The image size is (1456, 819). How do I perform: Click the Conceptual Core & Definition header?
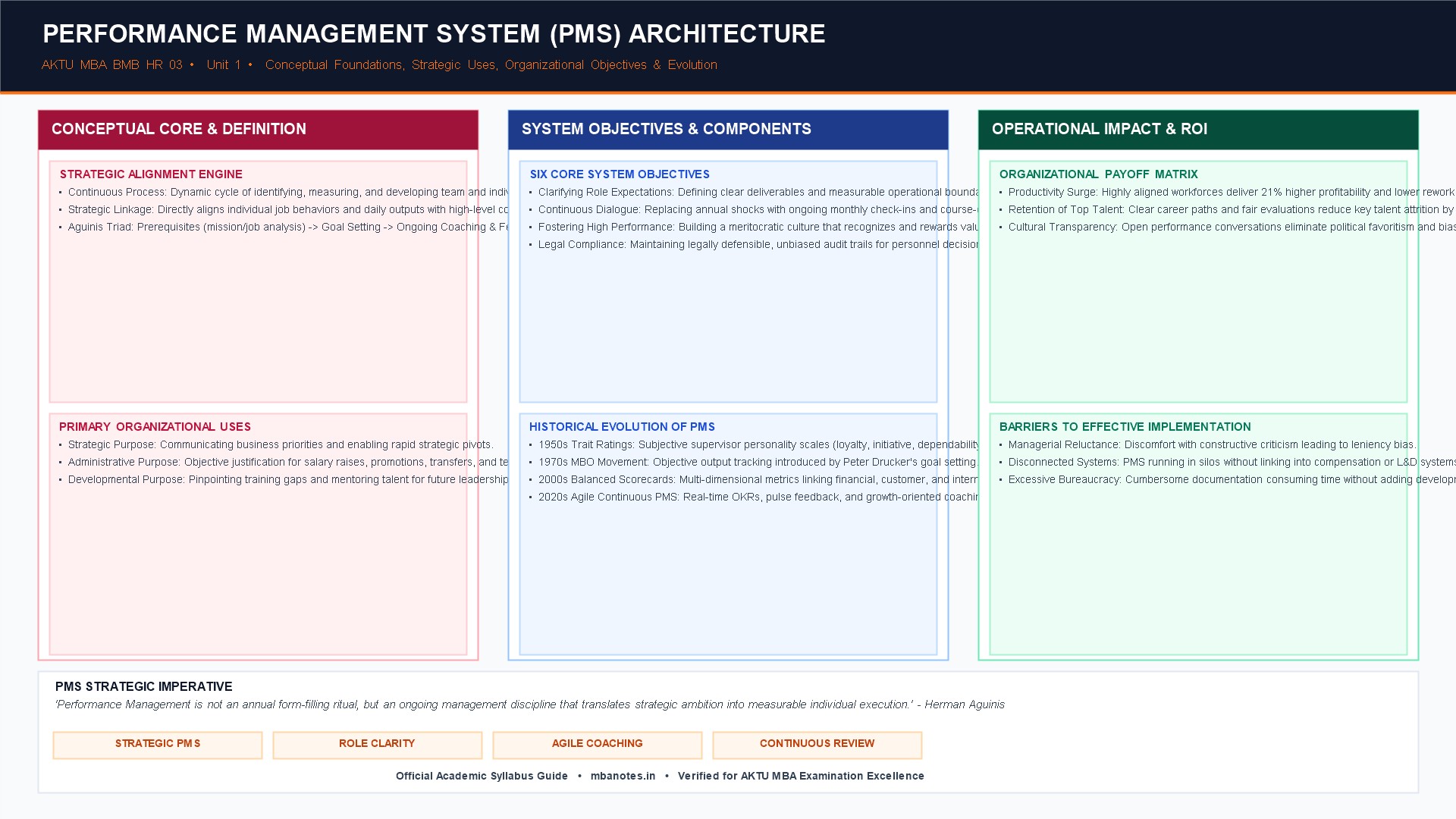258,130
